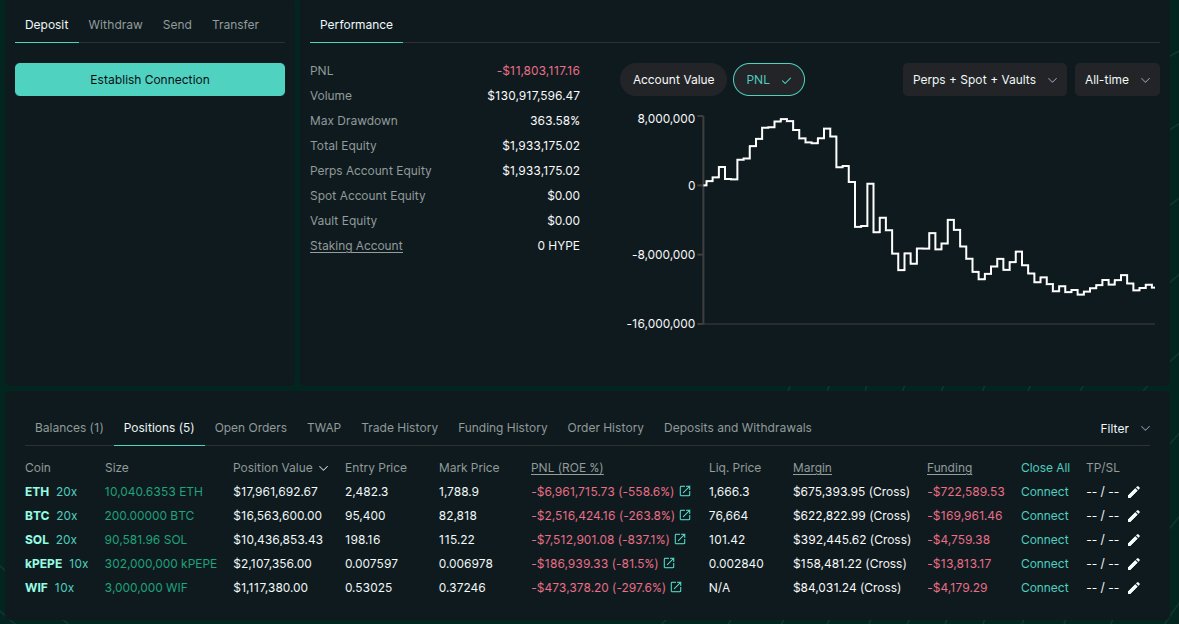Open the Staking Account link
The height and width of the screenshot is (624, 1179).
356,245
